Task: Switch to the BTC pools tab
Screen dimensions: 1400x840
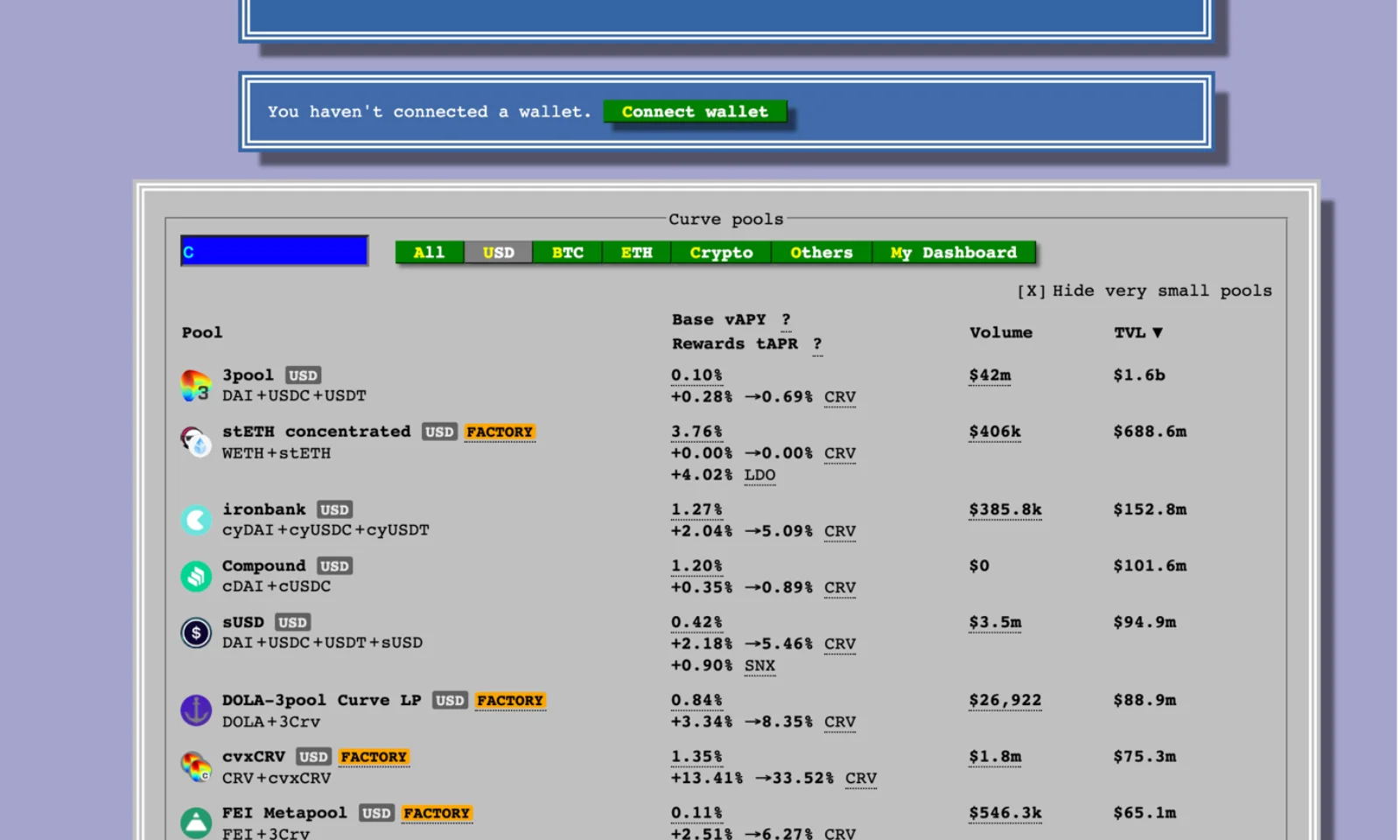Action: (x=567, y=253)
